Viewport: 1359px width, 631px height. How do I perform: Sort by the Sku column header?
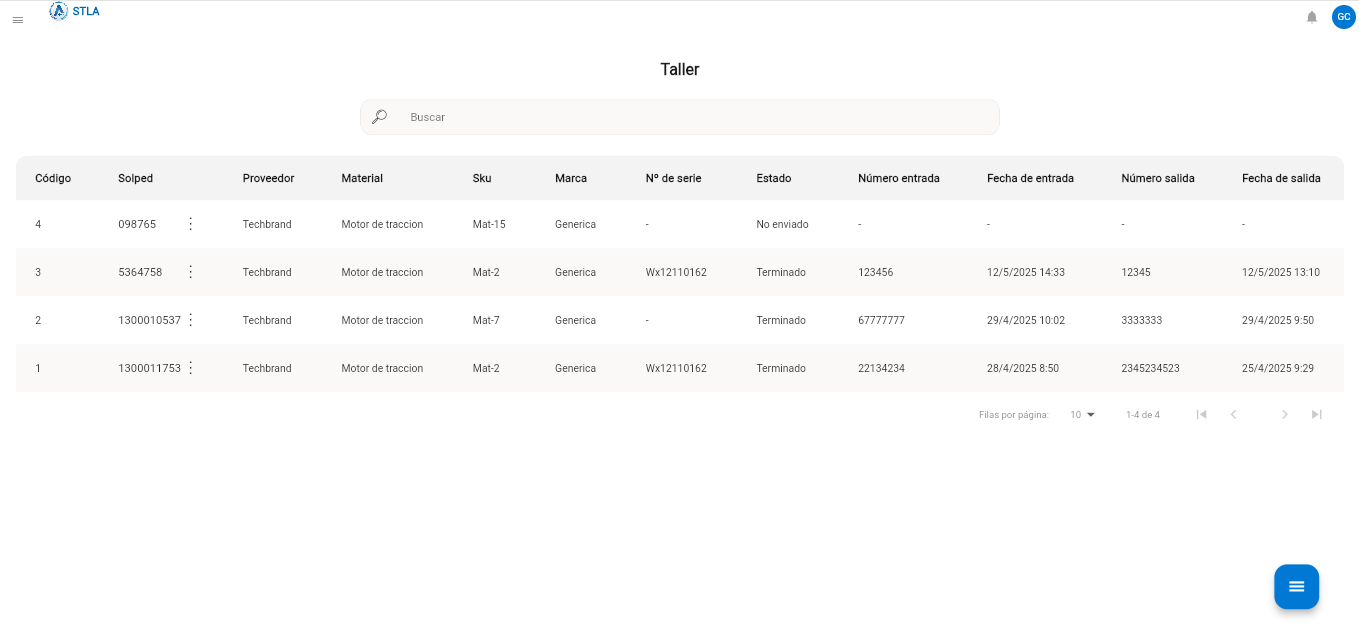[482, 178]
